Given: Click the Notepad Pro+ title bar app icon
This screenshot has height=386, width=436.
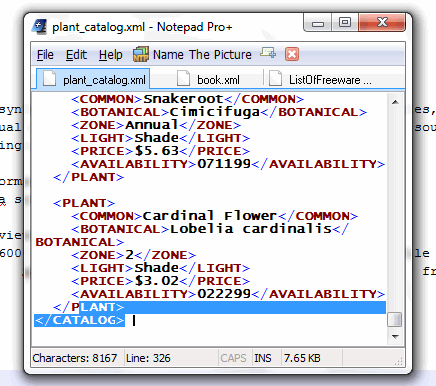Looking at the screenshot, I should (40, 27).
